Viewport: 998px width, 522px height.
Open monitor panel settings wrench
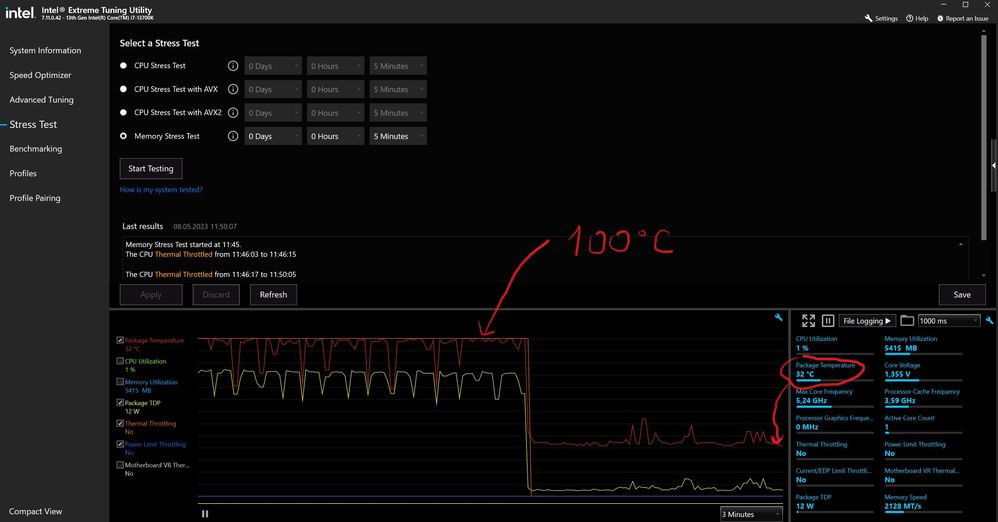pos(989,320)
